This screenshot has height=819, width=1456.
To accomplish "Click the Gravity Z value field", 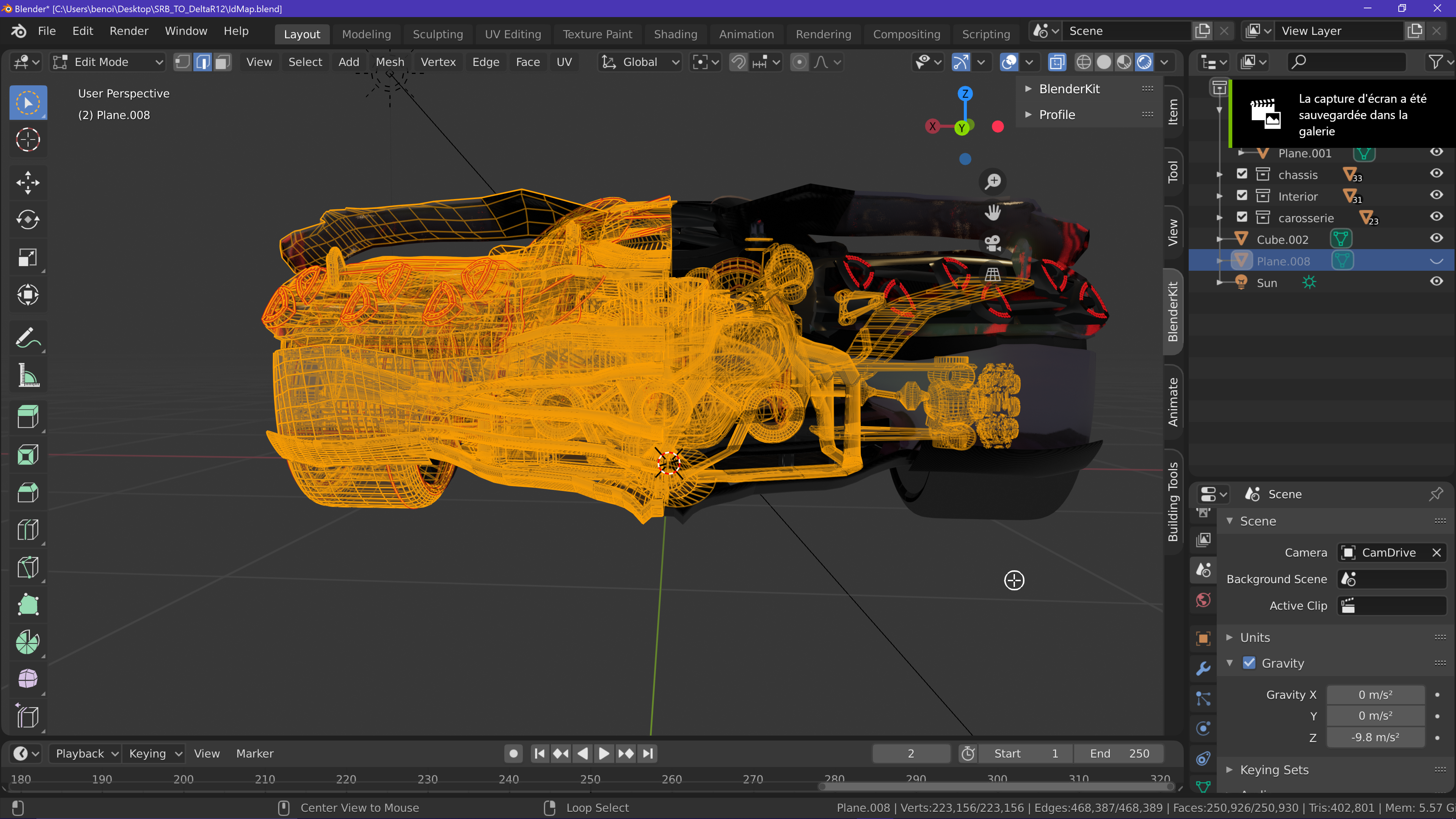I will [1374, 737].
